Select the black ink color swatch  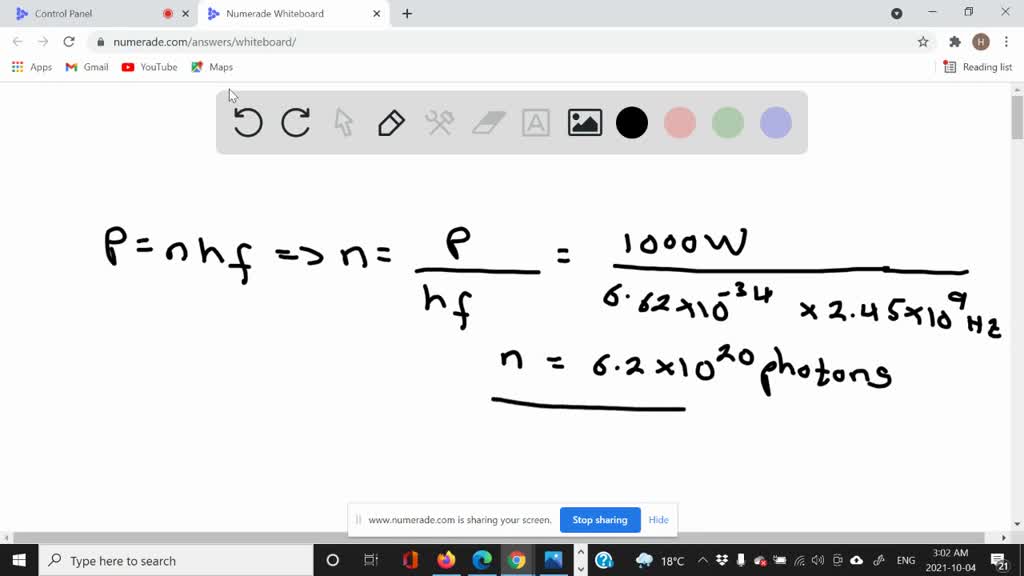point(632,122)
